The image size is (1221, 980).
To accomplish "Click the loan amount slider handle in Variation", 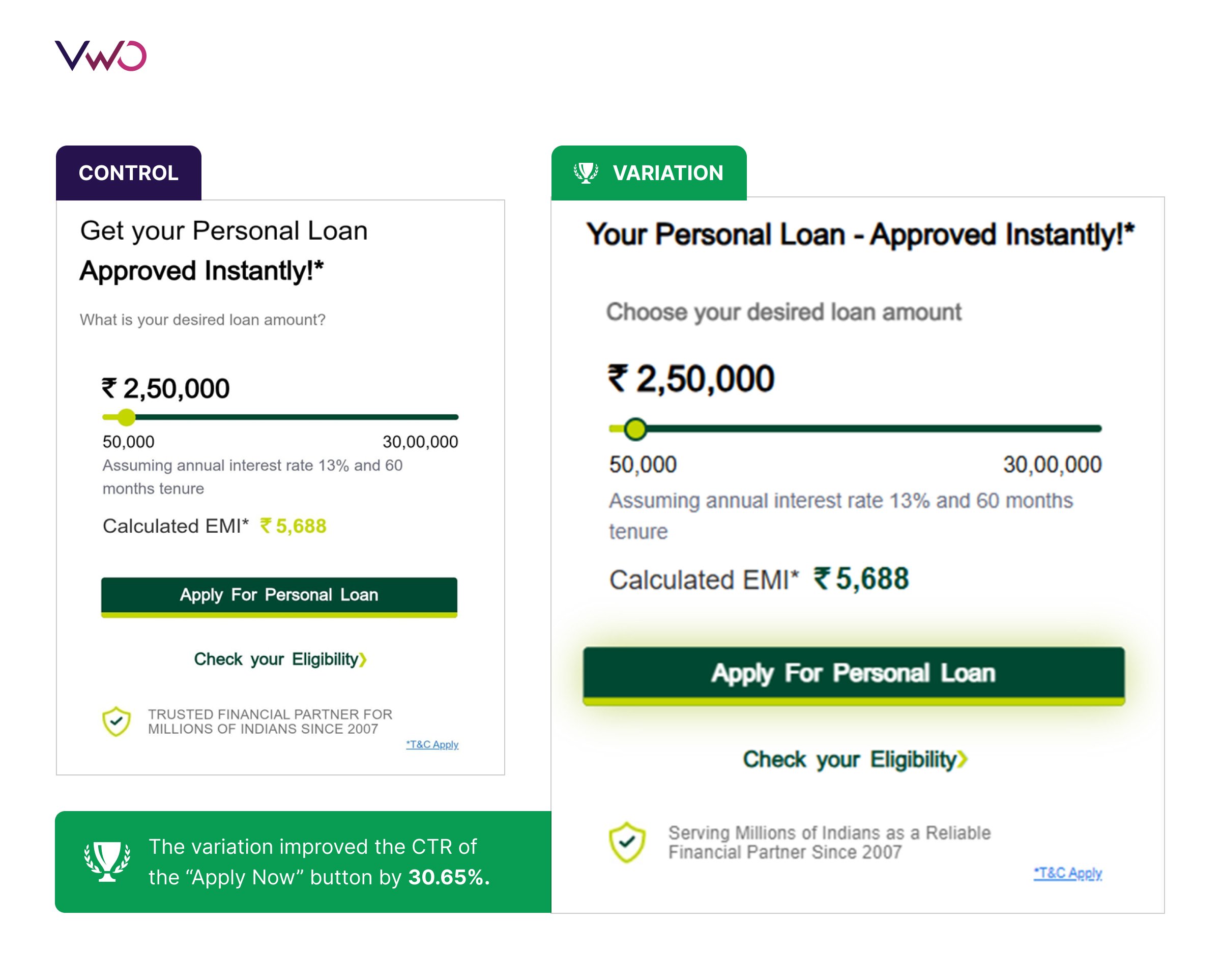I will 635,429.
